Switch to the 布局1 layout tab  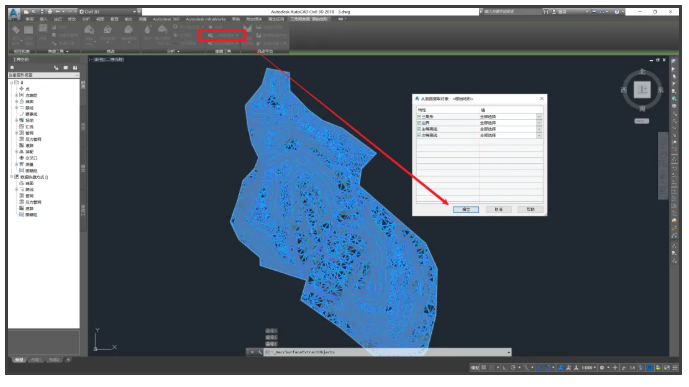[x=36, y=360]
